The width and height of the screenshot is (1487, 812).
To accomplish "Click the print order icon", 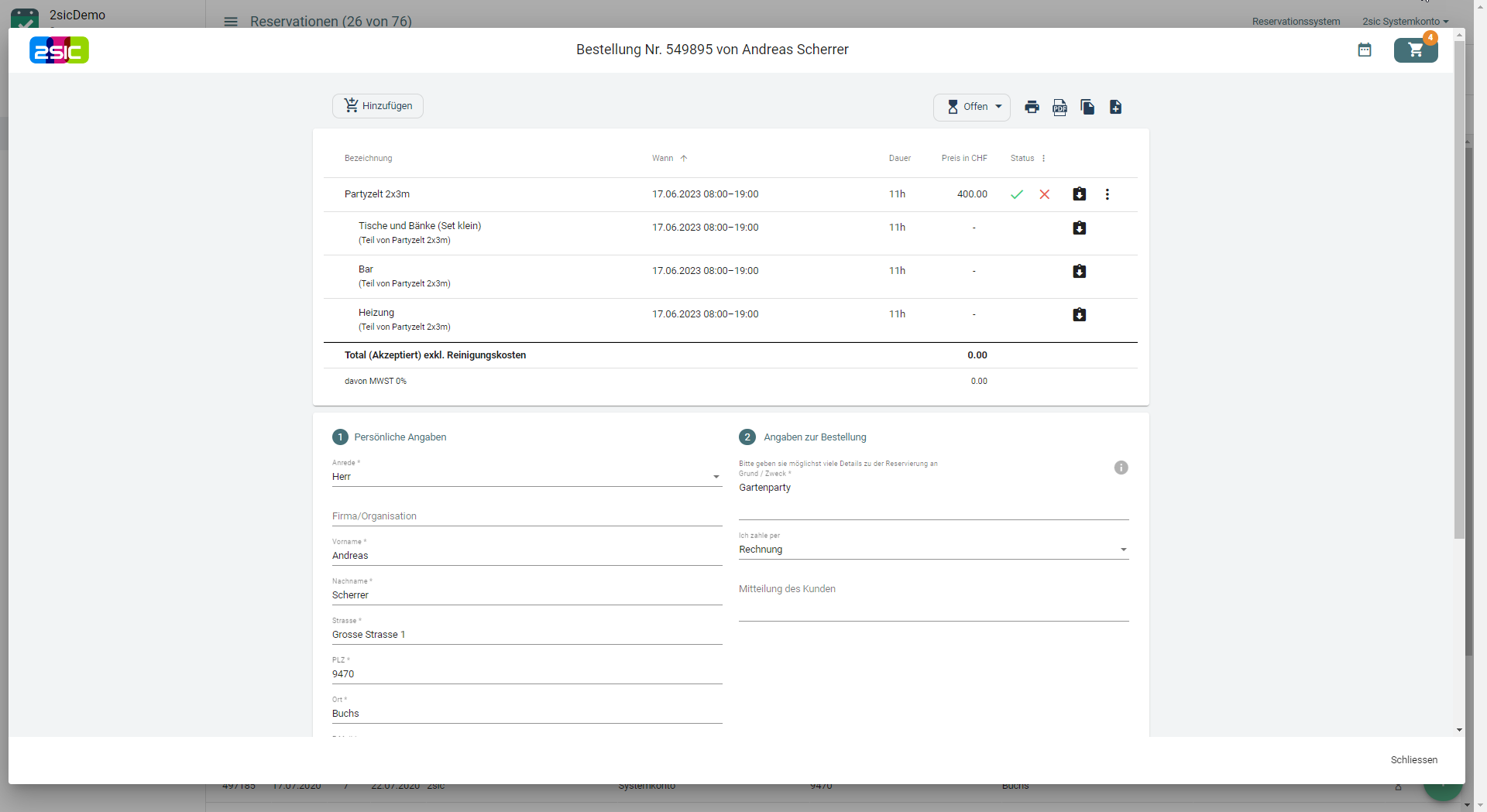I will tap(1032, 107).
